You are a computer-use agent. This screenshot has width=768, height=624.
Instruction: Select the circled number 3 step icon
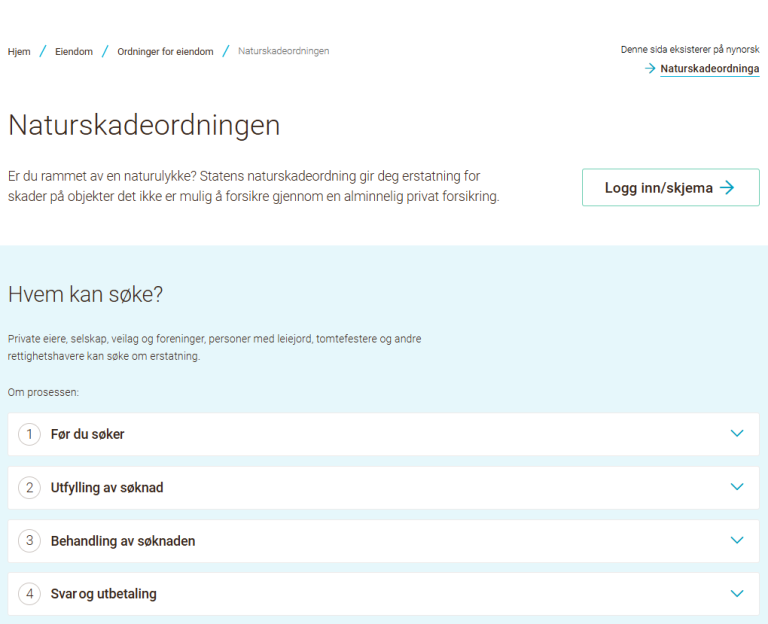pyautogui.click(x=30, y=541)
